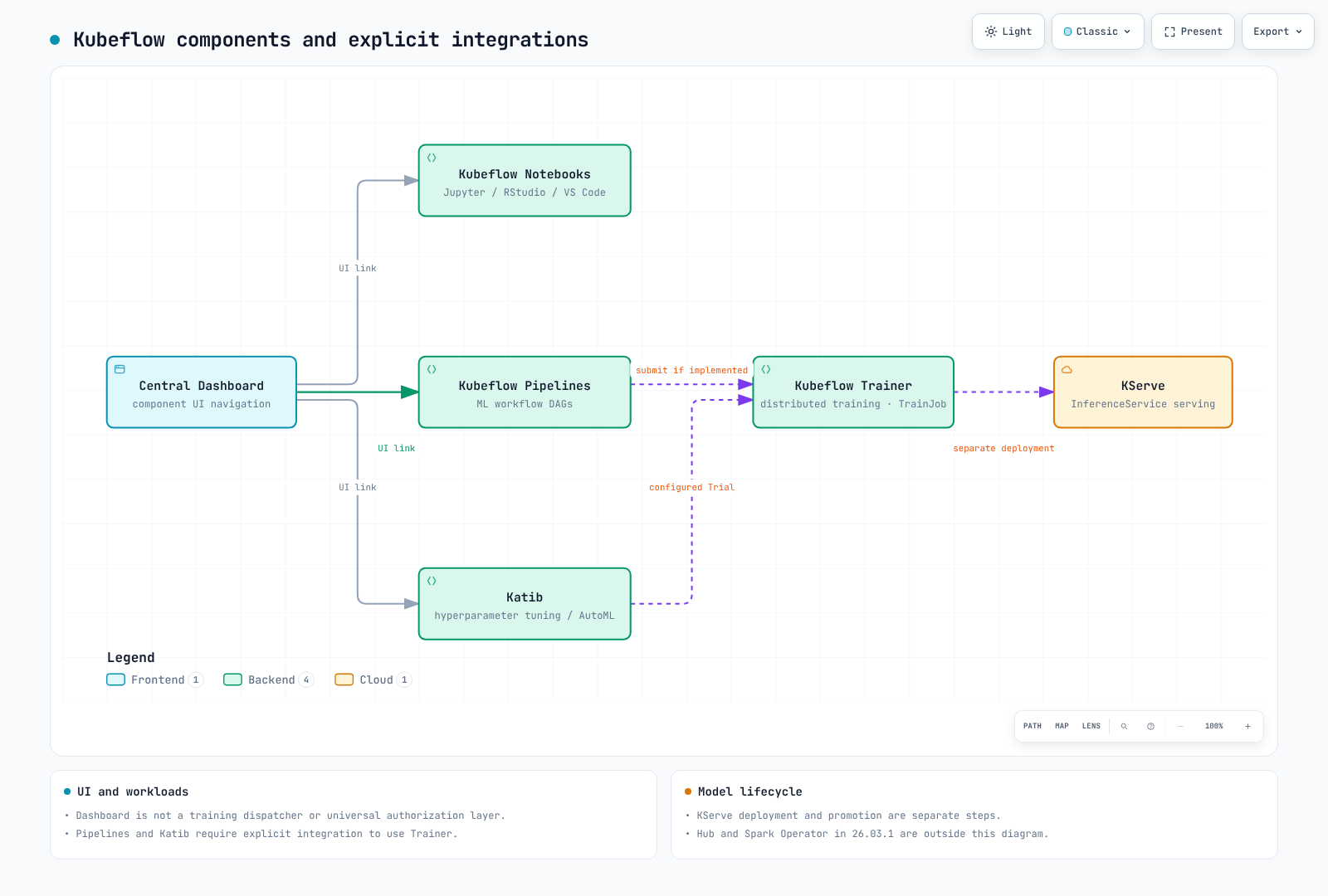Click the Legend heading

[130, 657]
